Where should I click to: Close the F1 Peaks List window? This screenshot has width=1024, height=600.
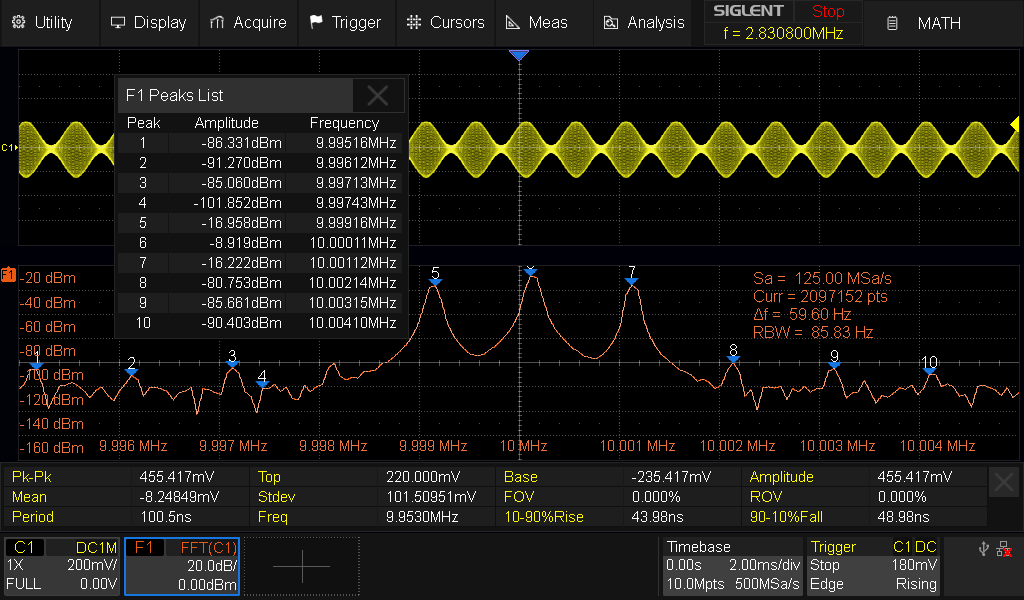pyautogui.click(x=378, y=96)
